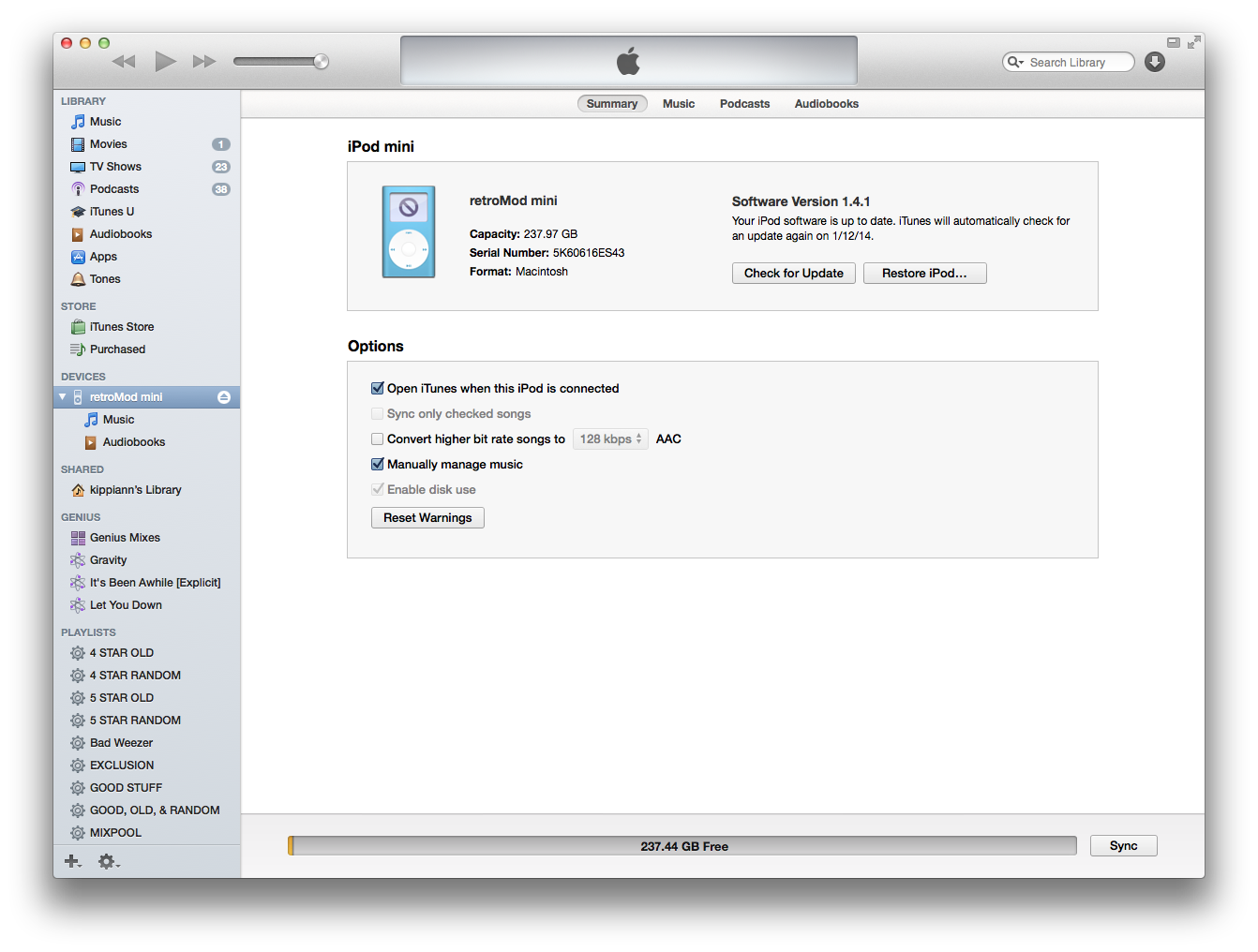Viewport: 1258px width, 952px height.
Task: Click the Podcasts badge showing 38
Action: [x=221, y=189]
